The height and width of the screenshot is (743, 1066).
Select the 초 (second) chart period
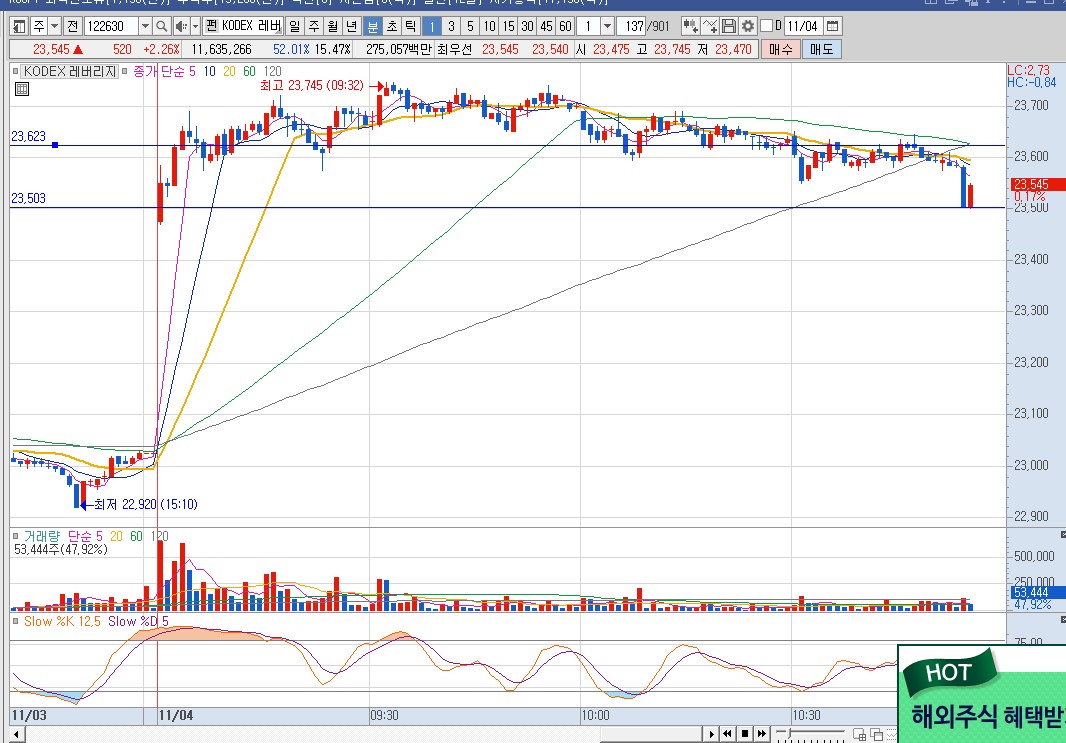392,27
